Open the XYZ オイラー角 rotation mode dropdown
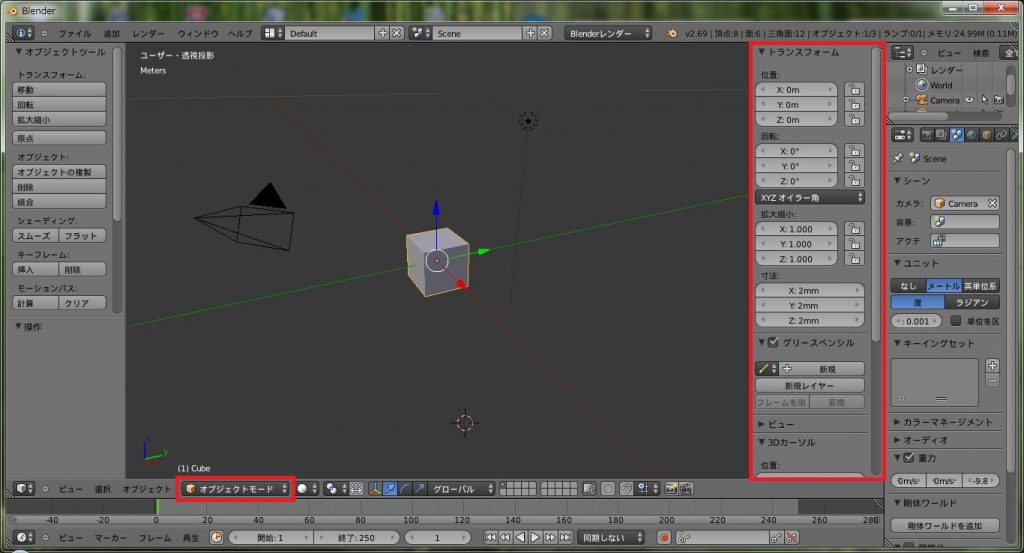1024x553 pixels. click(810, 197)
